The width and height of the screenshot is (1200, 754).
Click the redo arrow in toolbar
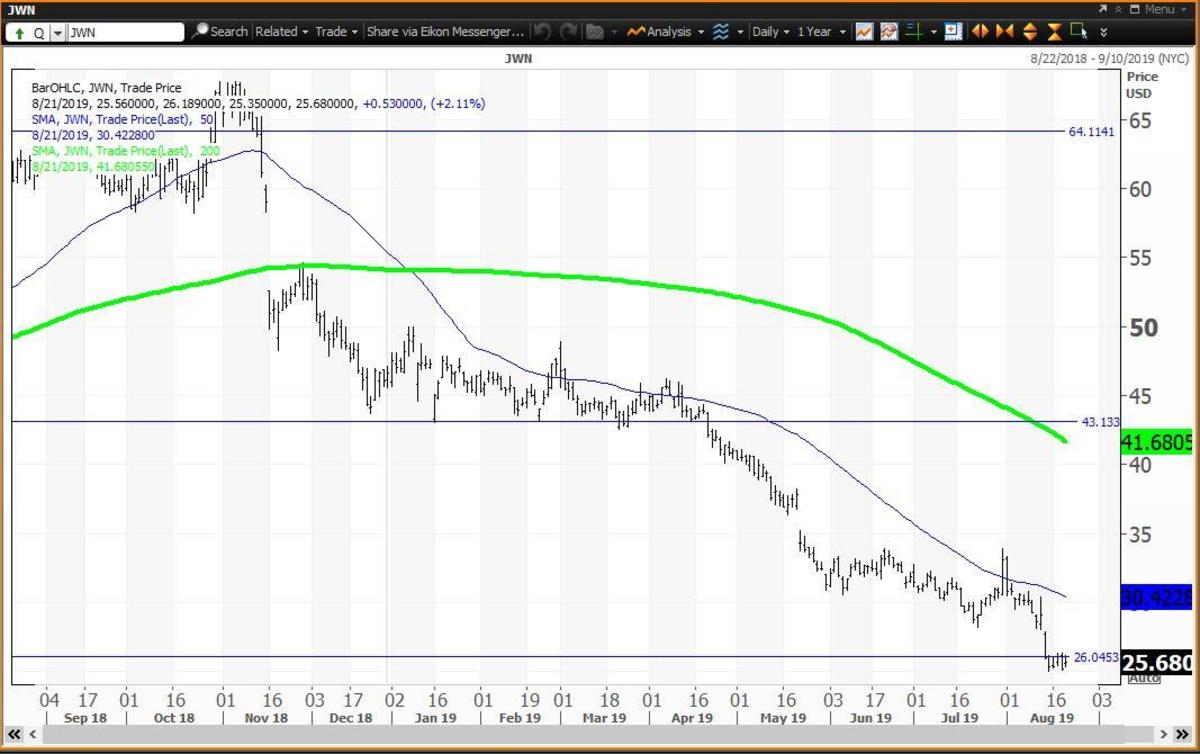pyautogui.click(x=568, y=32)
